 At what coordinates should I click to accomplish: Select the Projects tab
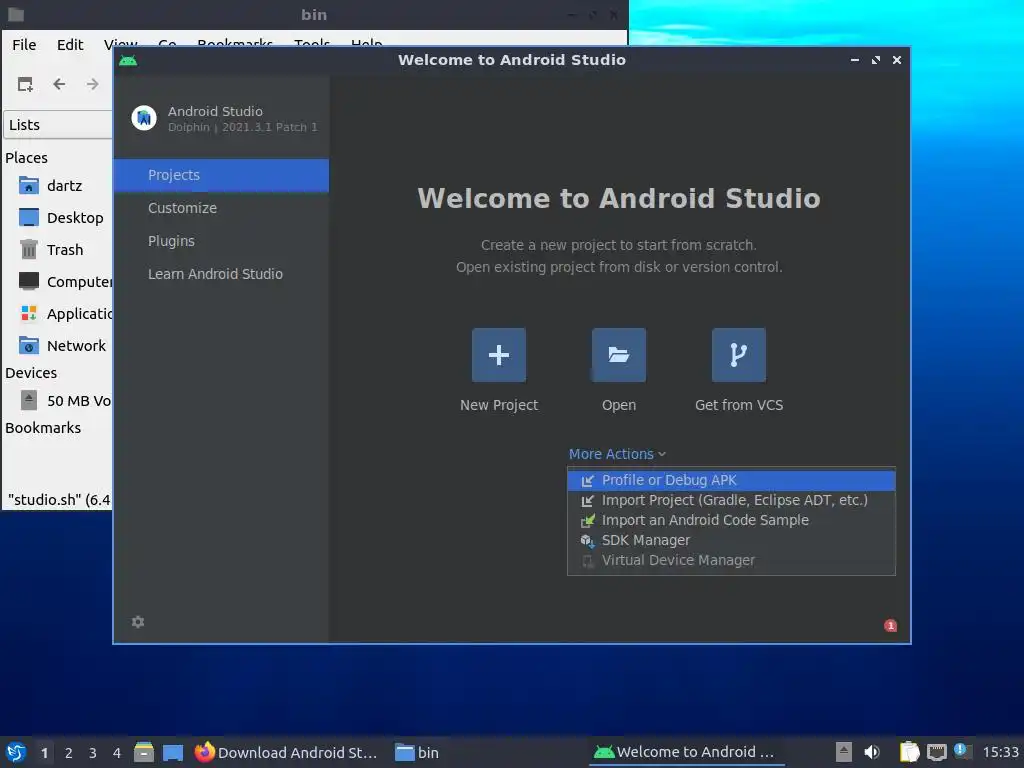221,175
